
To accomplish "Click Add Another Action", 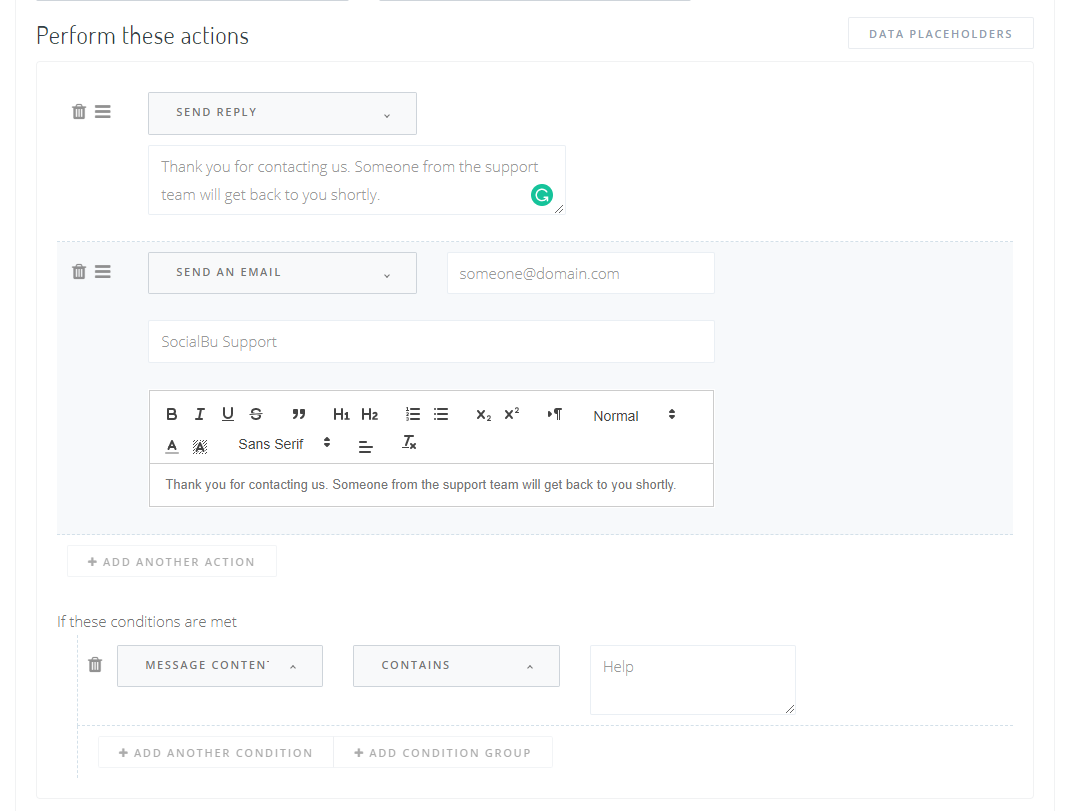I will point(172,562).
